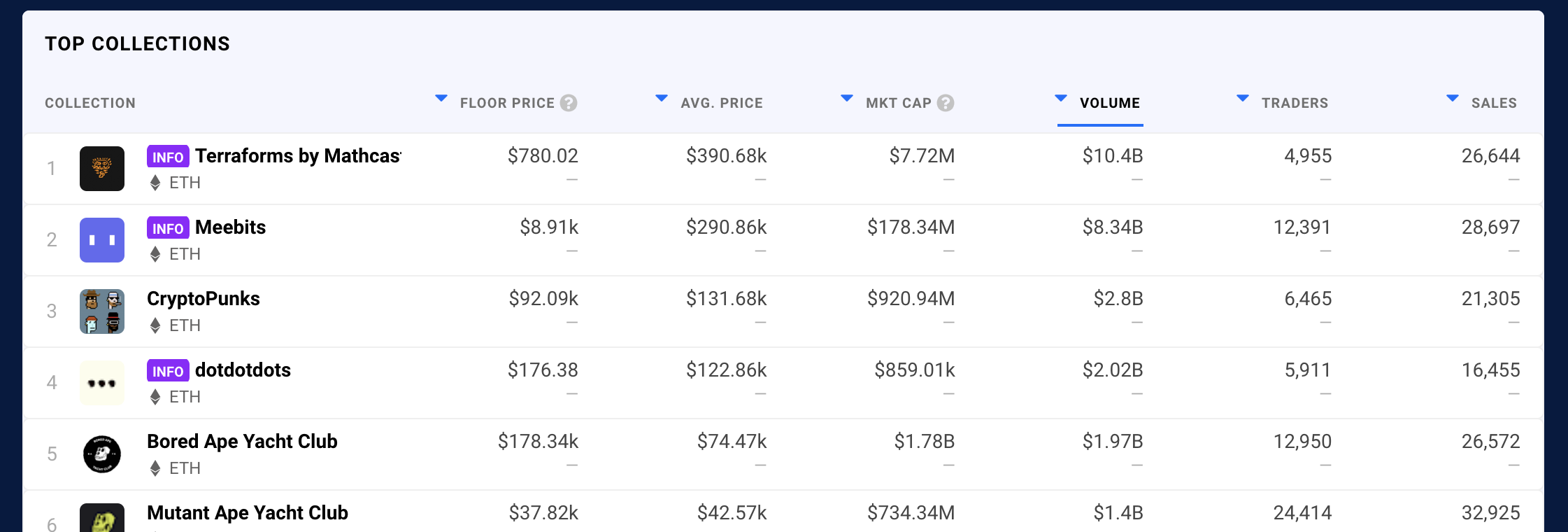Image resolution: width=1568 pixels, height=532 pixels.
Task: Click the INFO badge next to Terraforms
Action: coord(168,157)
